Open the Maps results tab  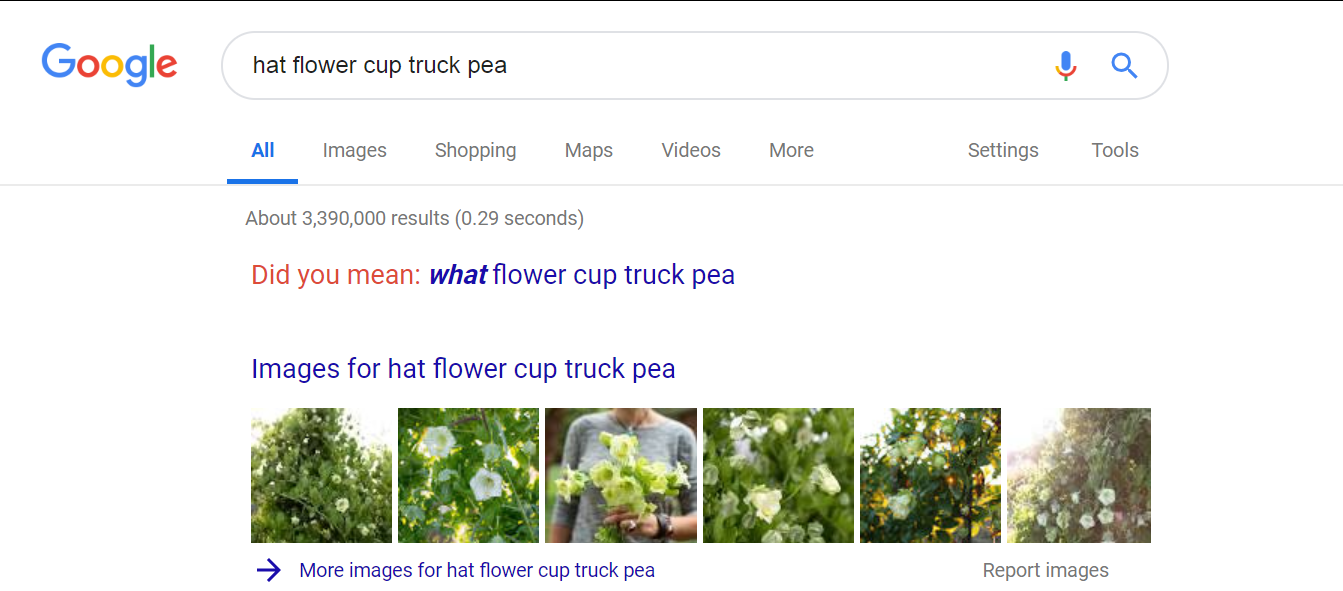coord(588,150)
